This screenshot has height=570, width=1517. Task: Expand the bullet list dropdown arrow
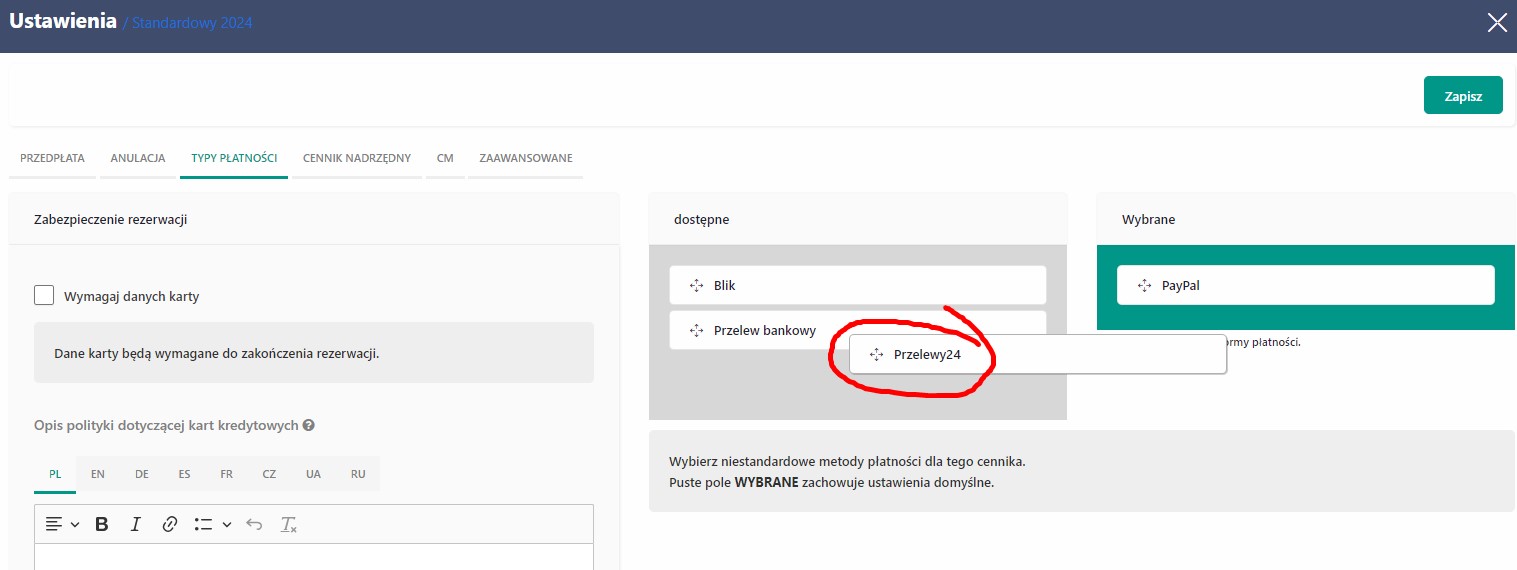tap(227, 524)
